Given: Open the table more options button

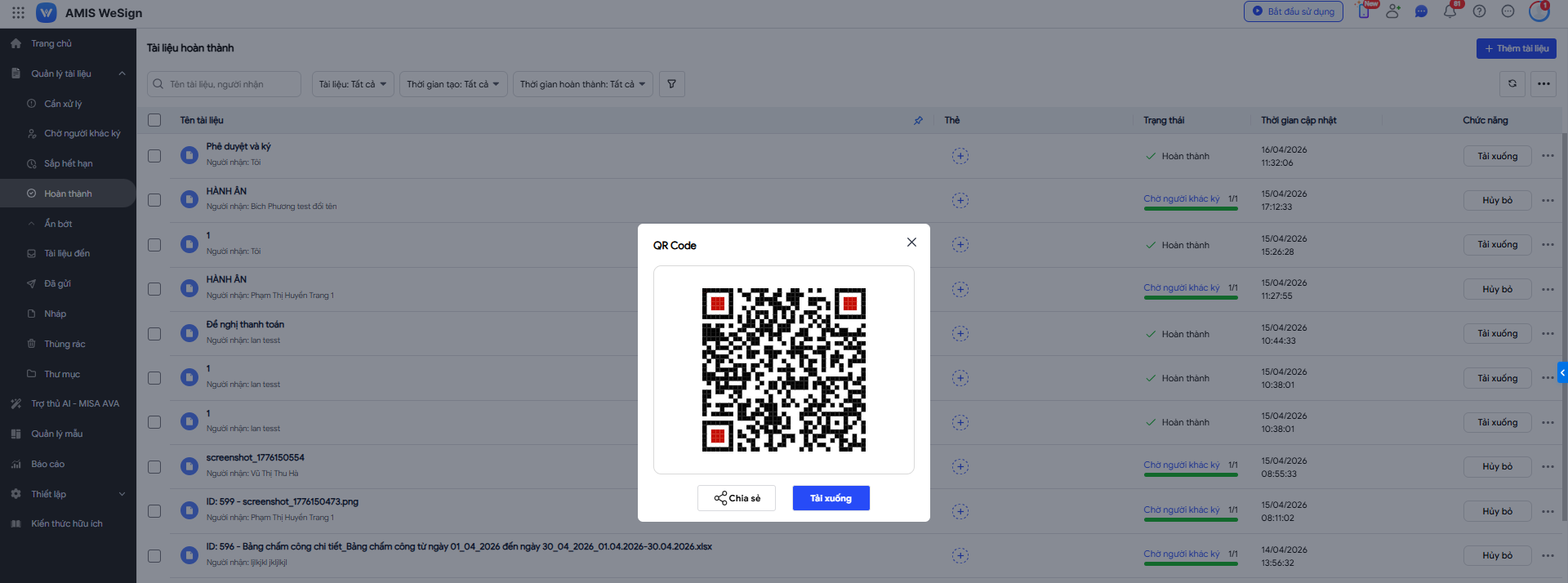Looking at the screenshot, I should [1543, 84].
